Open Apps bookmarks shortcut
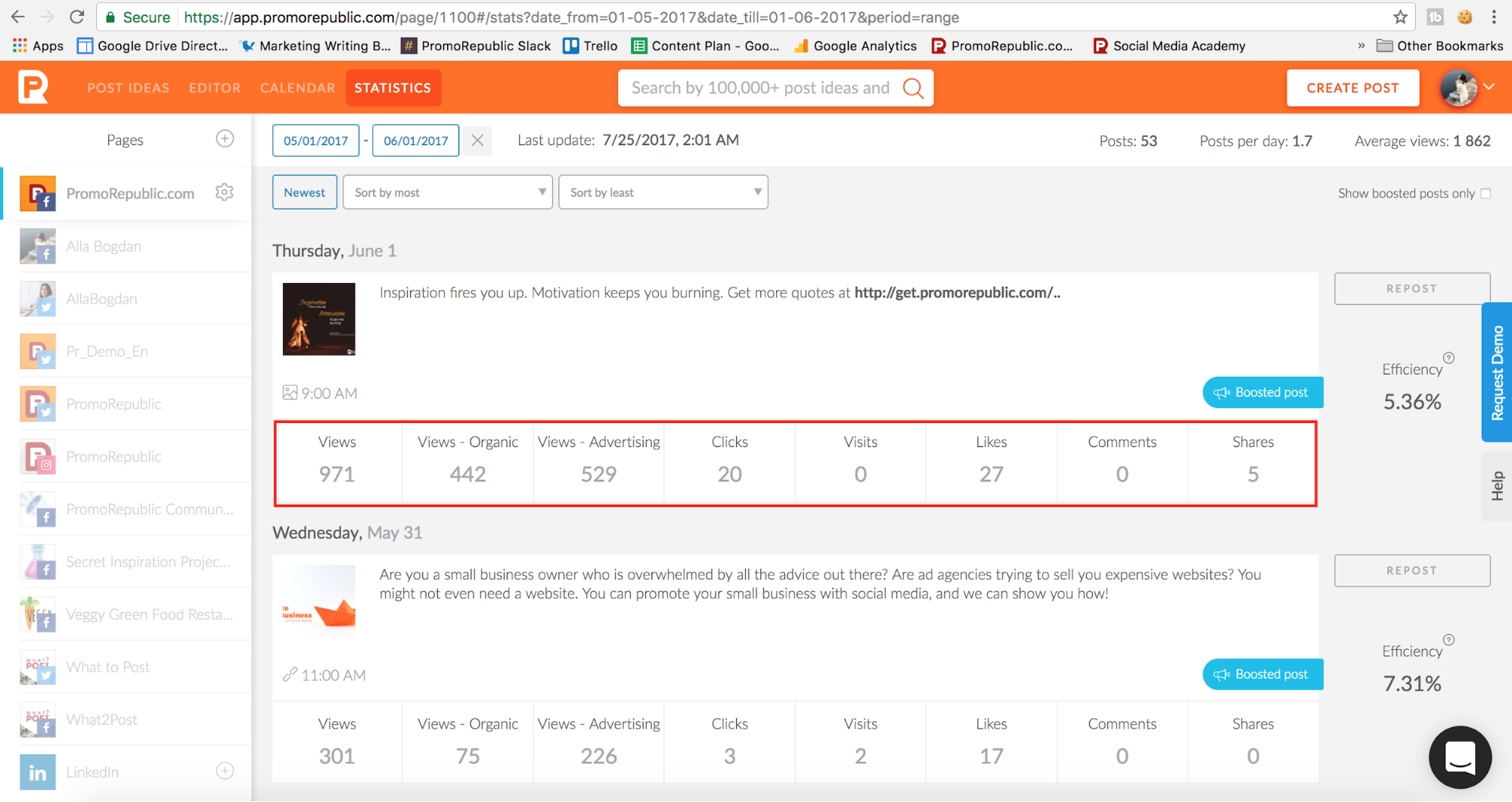 [38, 45]
